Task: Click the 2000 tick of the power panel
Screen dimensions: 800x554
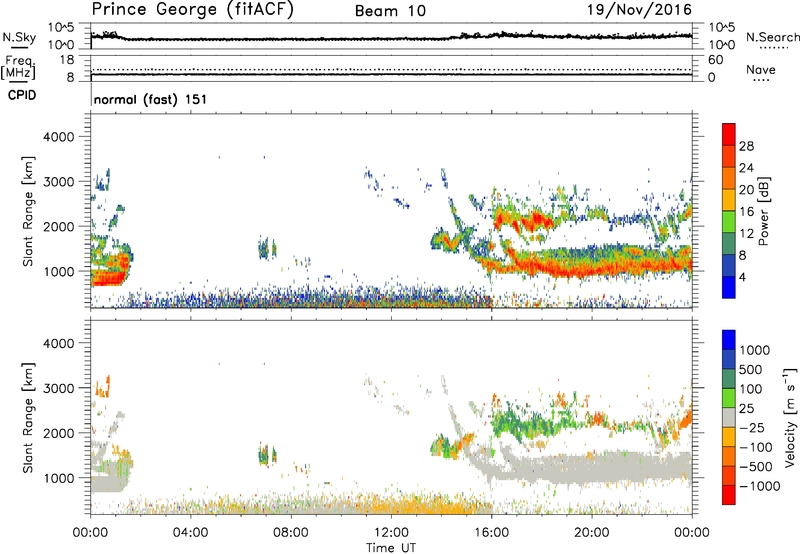Action: pyautogui.click(x=59, y=227)
